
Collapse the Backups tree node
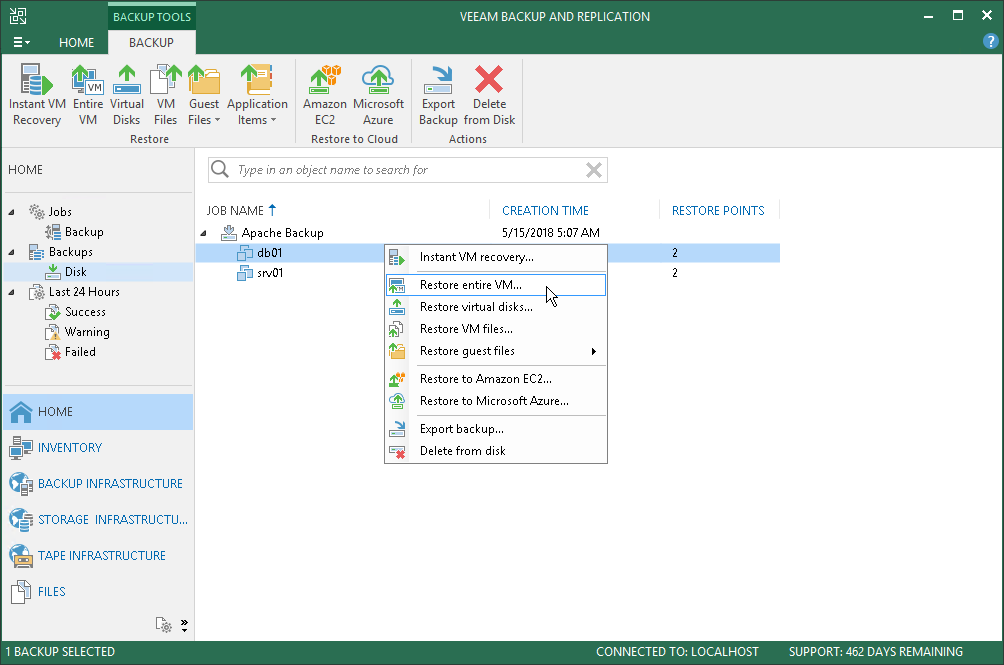(x=12, y=252)
